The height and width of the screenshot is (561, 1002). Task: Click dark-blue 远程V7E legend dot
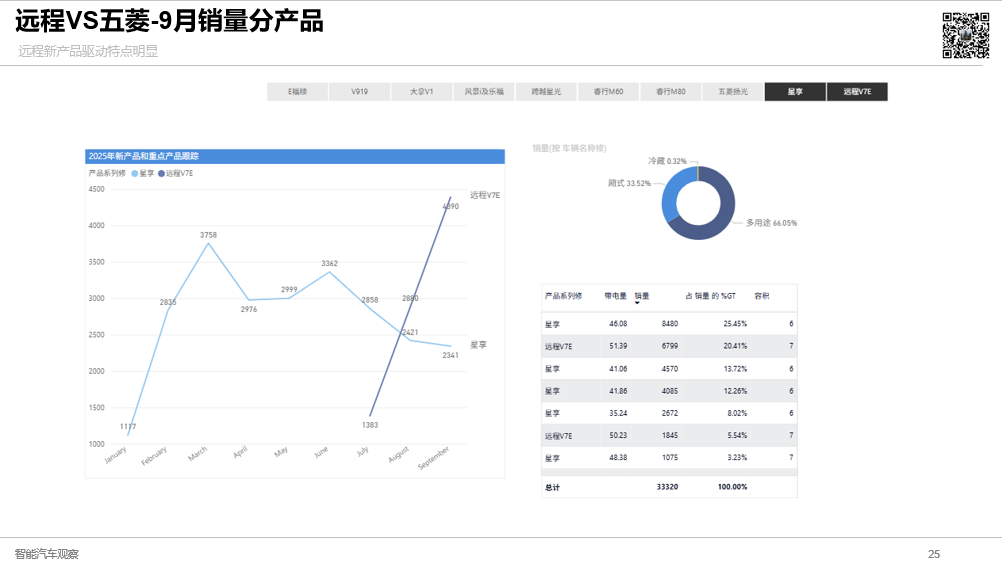162,174
